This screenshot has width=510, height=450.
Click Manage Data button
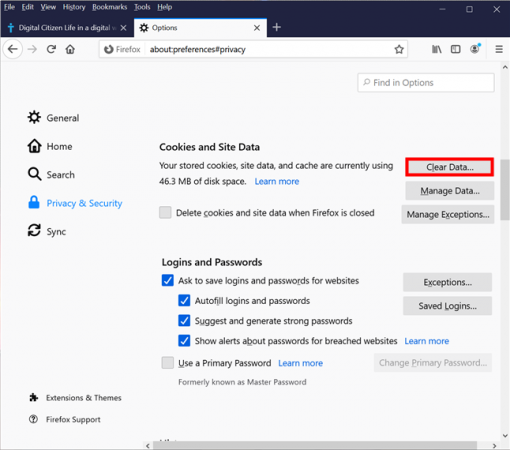point(450,191)
